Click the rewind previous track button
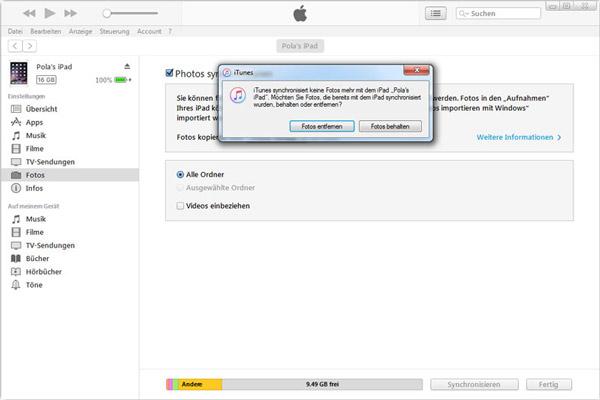600x400 pixels. pos(28,14)
